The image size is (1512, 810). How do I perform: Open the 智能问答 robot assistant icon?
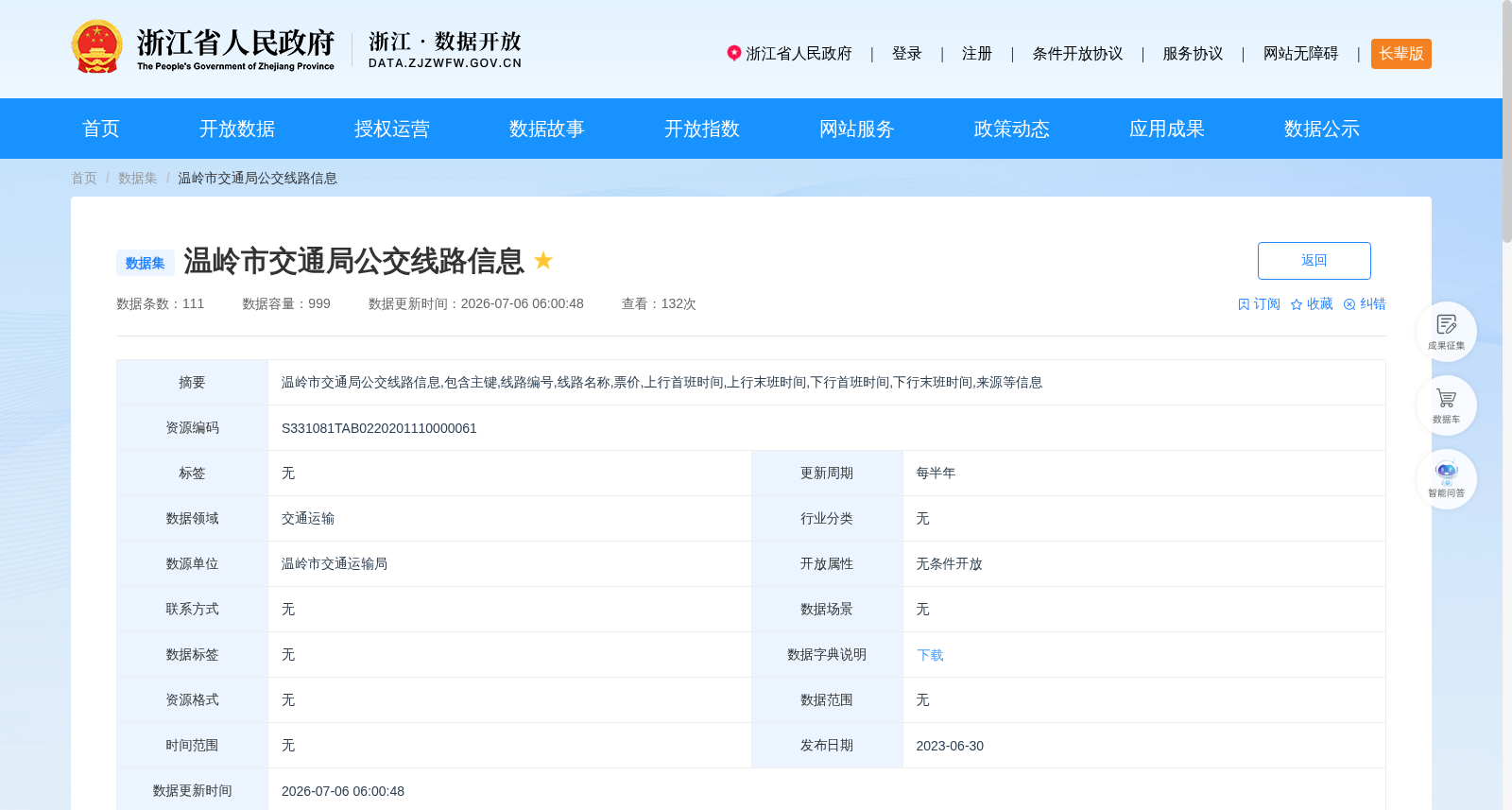pyautogui.click(x=1446, y=478)
